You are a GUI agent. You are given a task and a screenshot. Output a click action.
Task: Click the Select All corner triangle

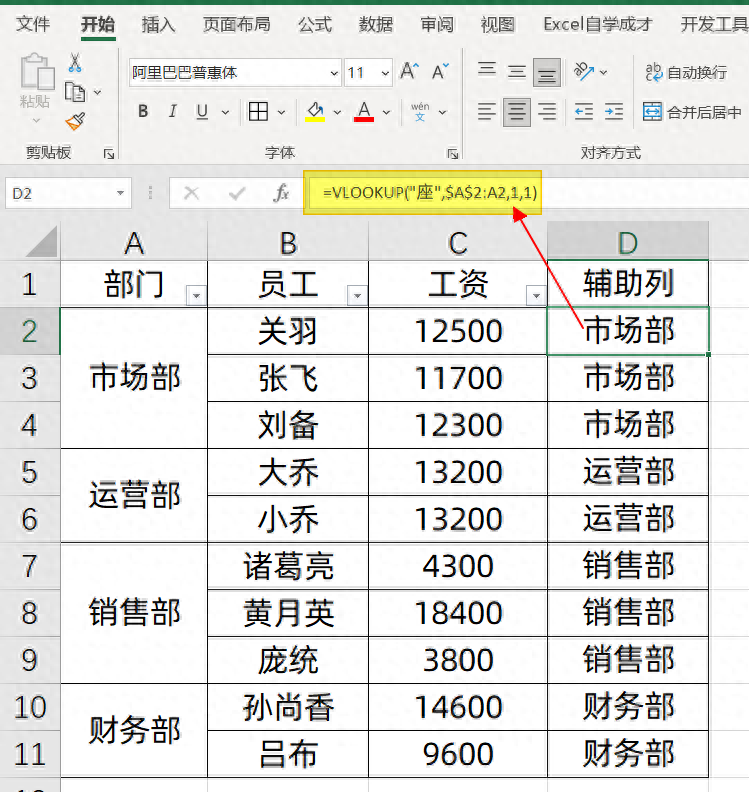click(x=41, y=241)
